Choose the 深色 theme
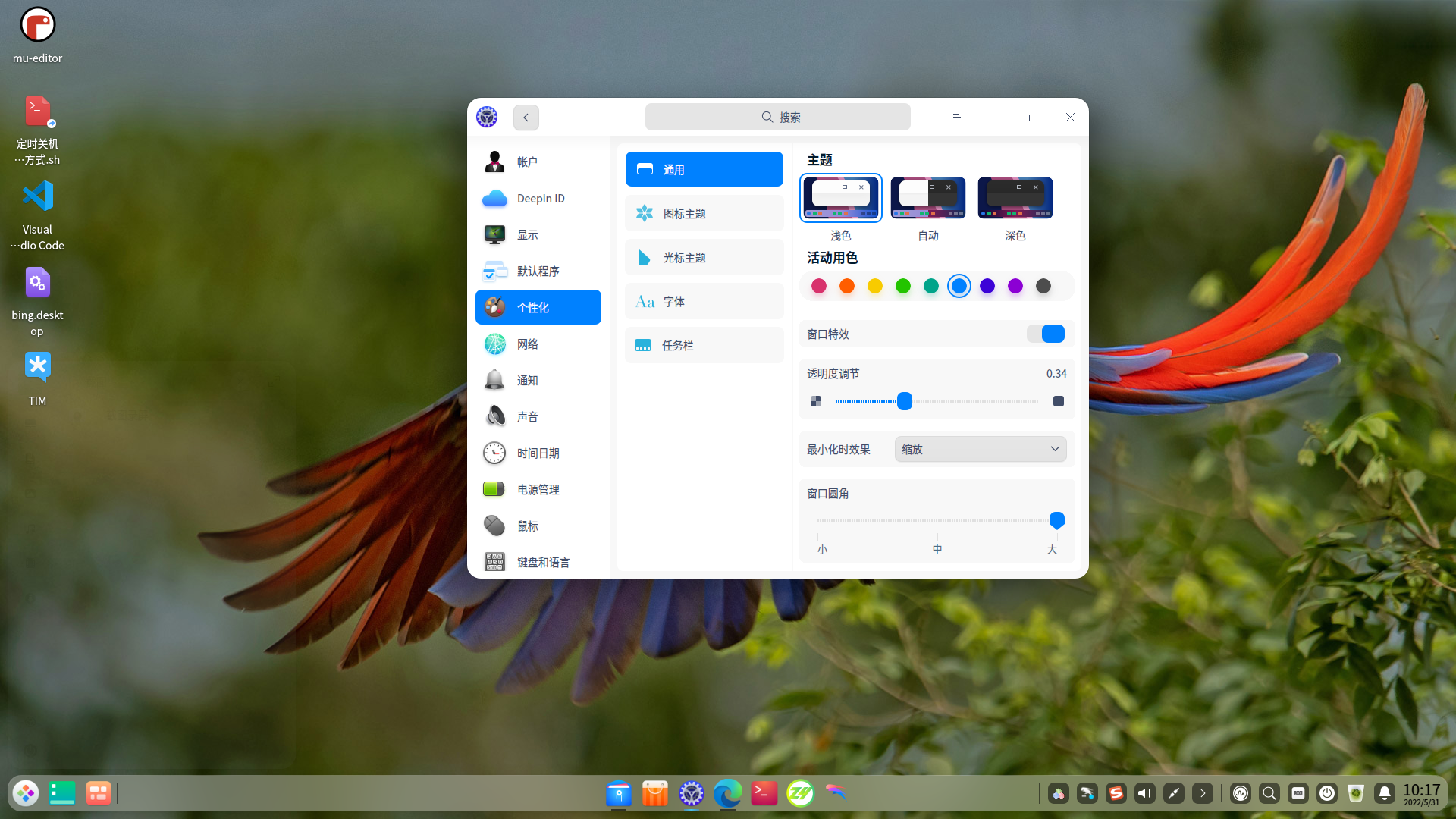 pos(1015,197)
